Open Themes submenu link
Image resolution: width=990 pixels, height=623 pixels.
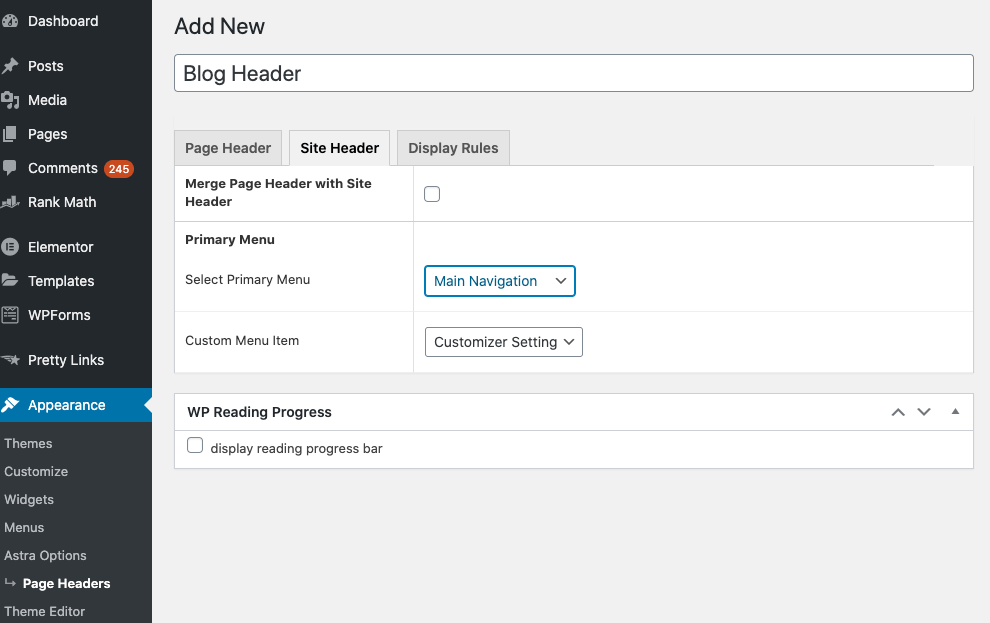point(28,443)
